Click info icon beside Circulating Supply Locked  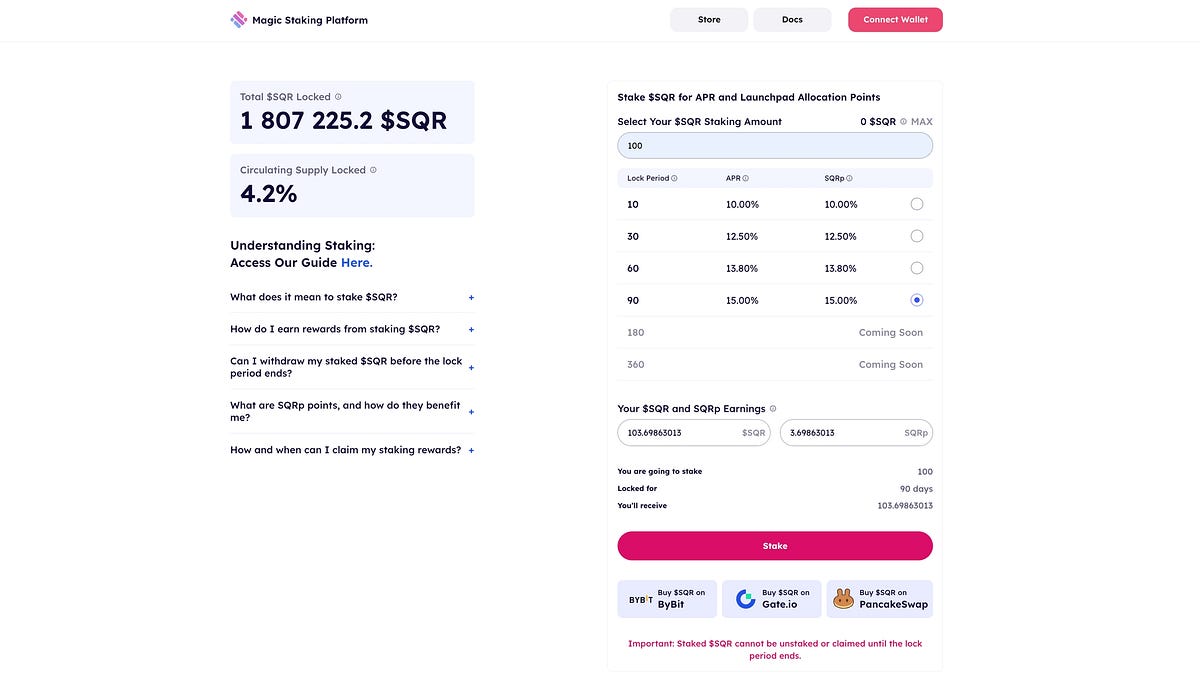pos(373,170)
